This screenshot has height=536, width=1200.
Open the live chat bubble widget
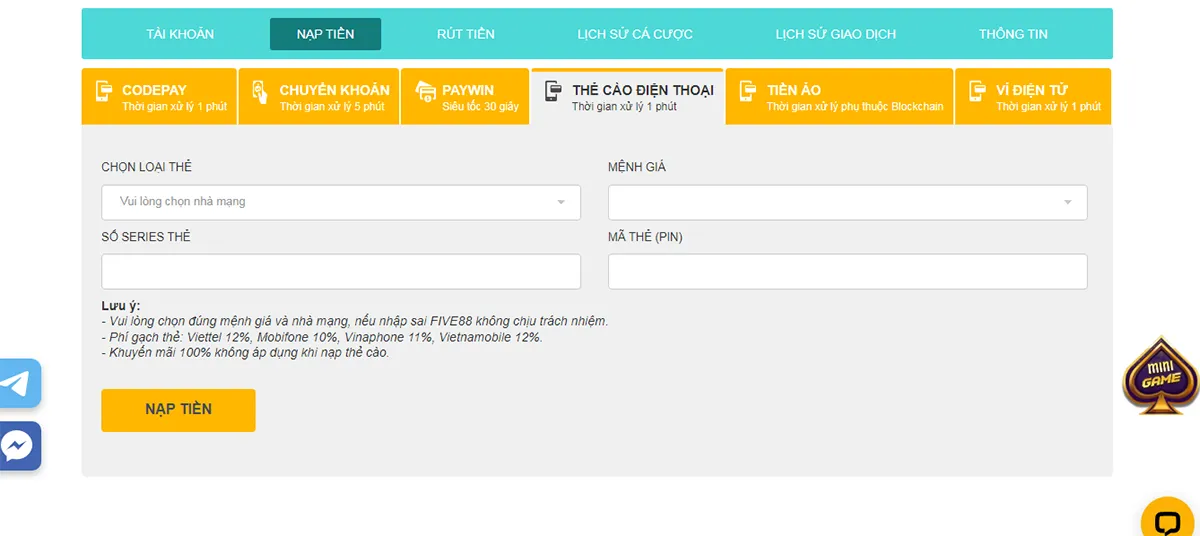coord(1167,520)
